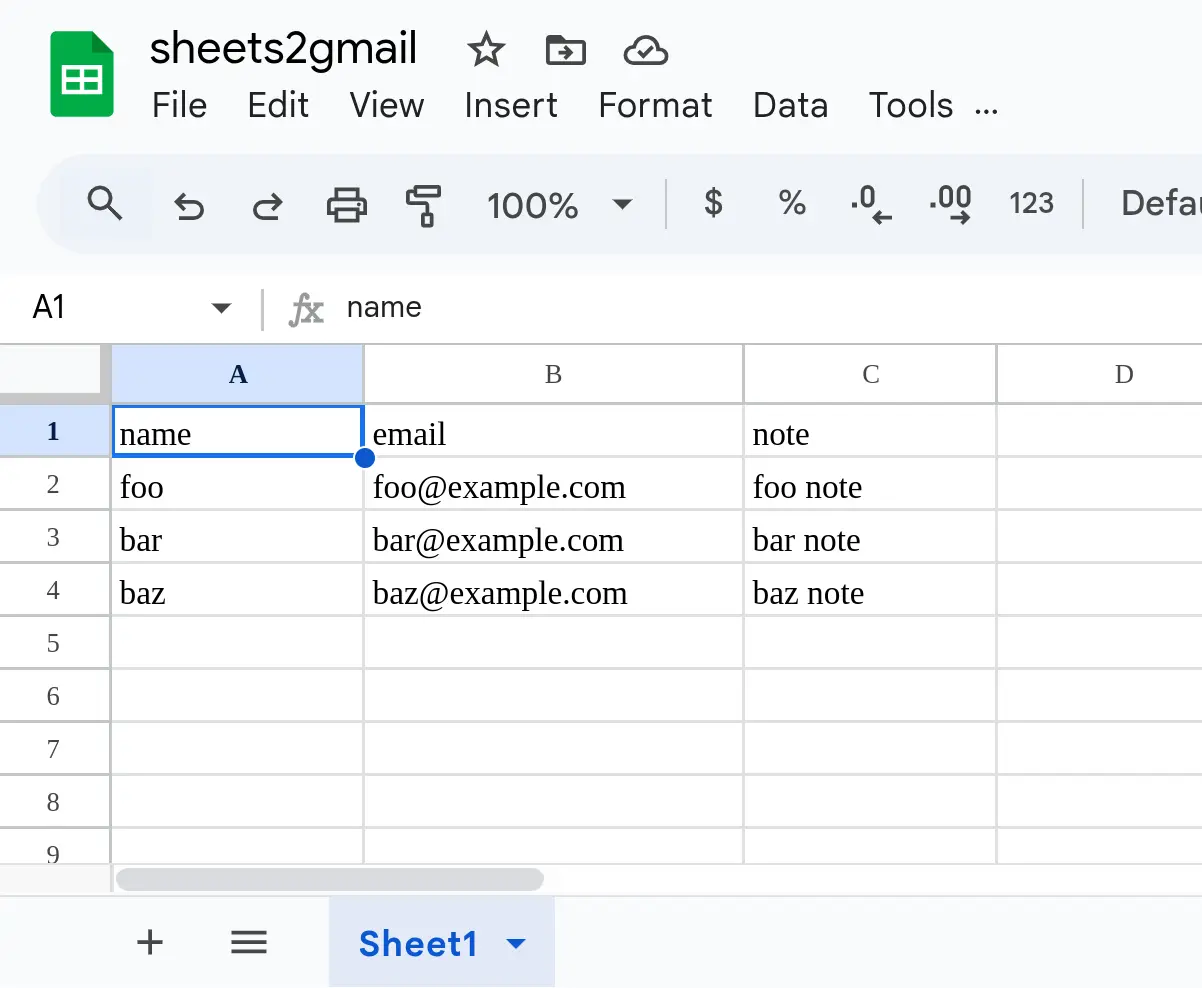The image size is (1202, 988).
Task: Apply percent format
Action: point(792,204)
